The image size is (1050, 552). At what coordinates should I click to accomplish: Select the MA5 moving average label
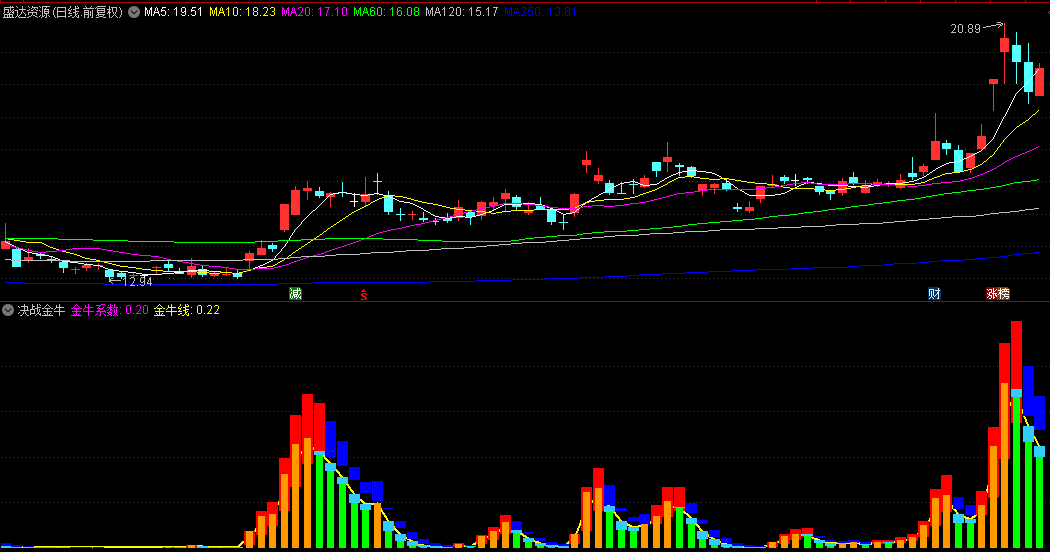(x=173, y=12)
